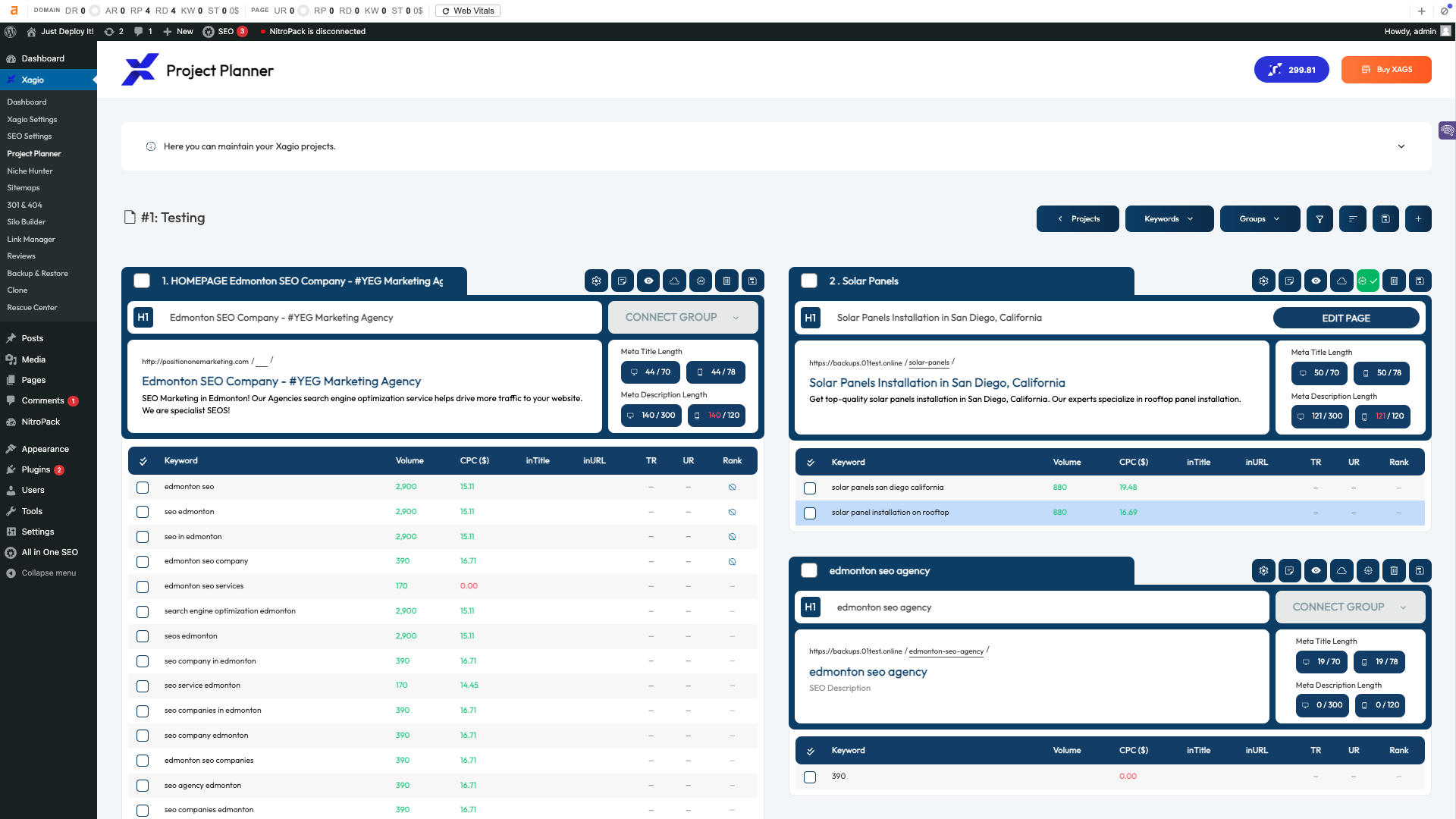Select all keywords in HOMEPAGE Edmonton table
This screenshot has width=1456, height=819.
coord(143,461)
